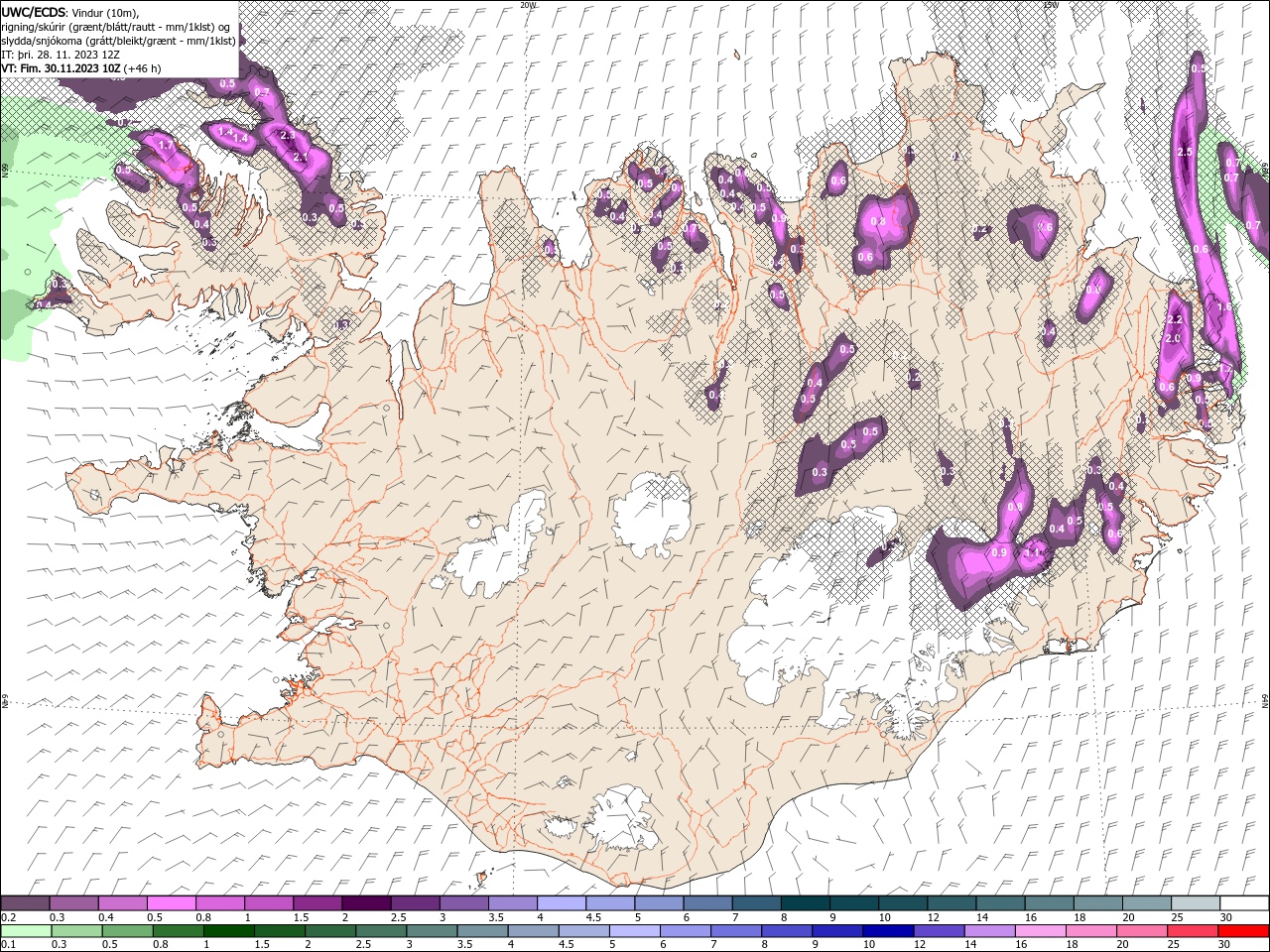Click the rain legend swatch starting at 14

click(988, 931)
